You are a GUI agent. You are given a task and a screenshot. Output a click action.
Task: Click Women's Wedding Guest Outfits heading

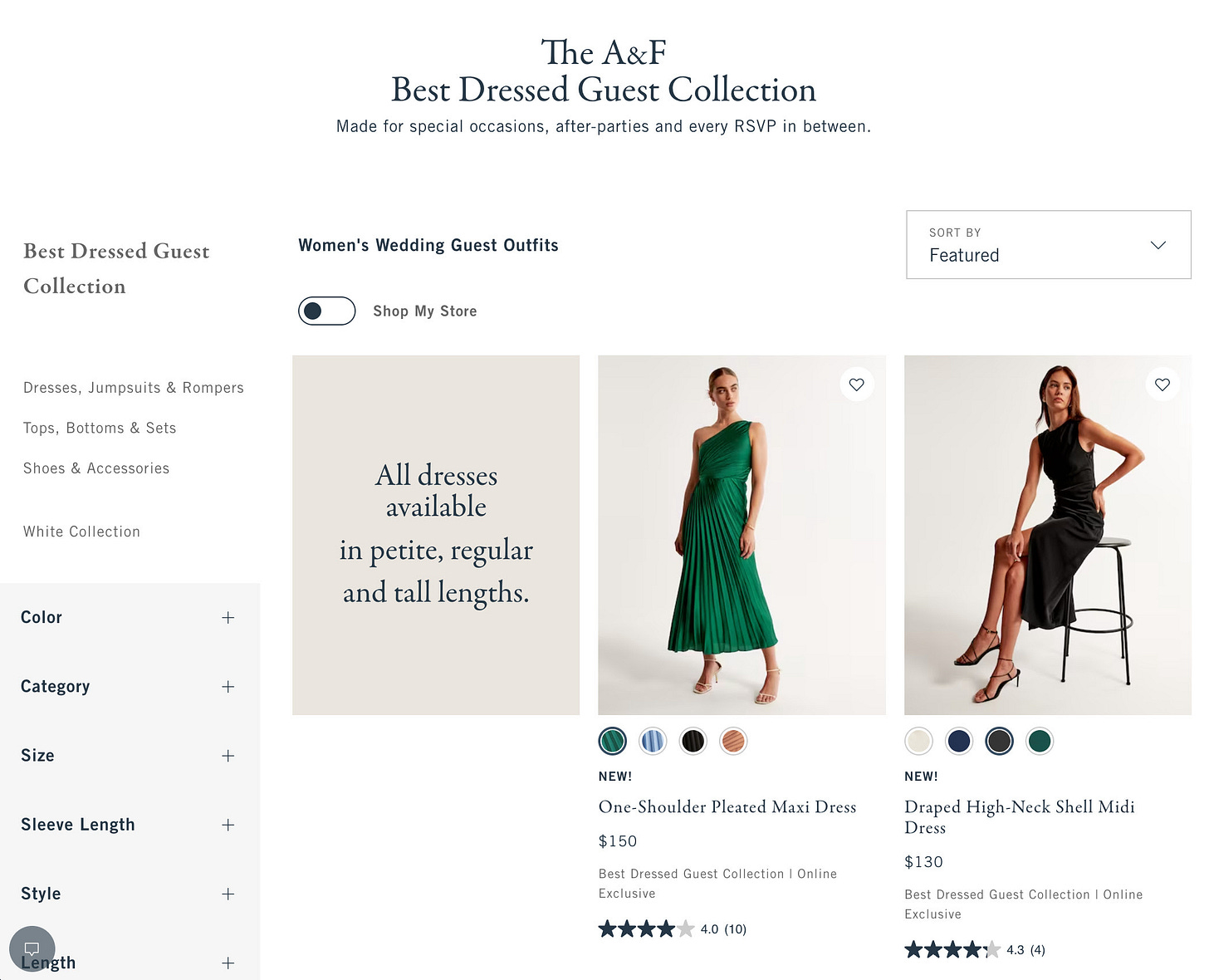point(428,245)
